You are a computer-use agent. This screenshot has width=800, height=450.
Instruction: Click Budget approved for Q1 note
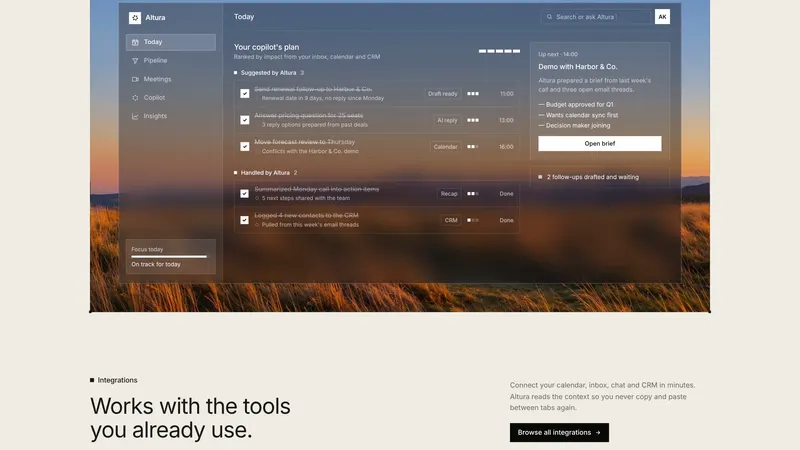576,105
